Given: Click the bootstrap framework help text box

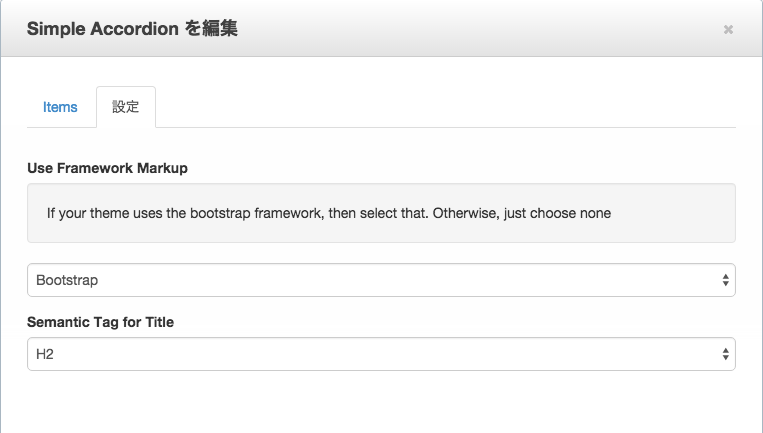Looking at the screenshot, I should coord(381,213).
